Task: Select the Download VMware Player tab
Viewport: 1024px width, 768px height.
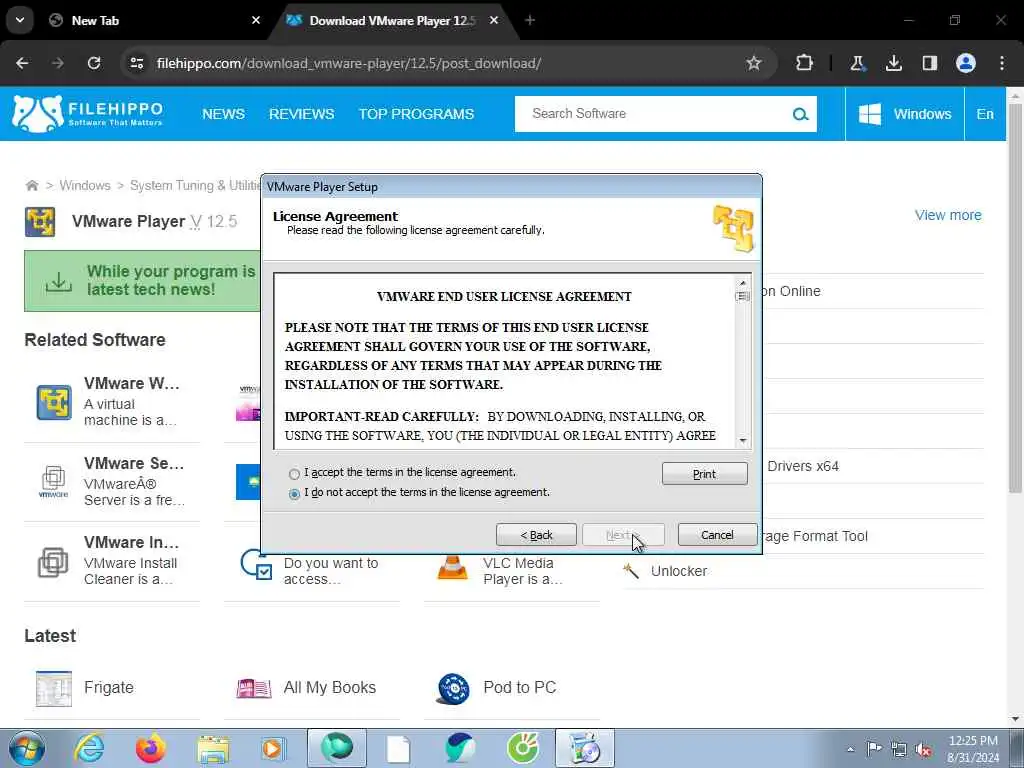Action: (392, 21)
